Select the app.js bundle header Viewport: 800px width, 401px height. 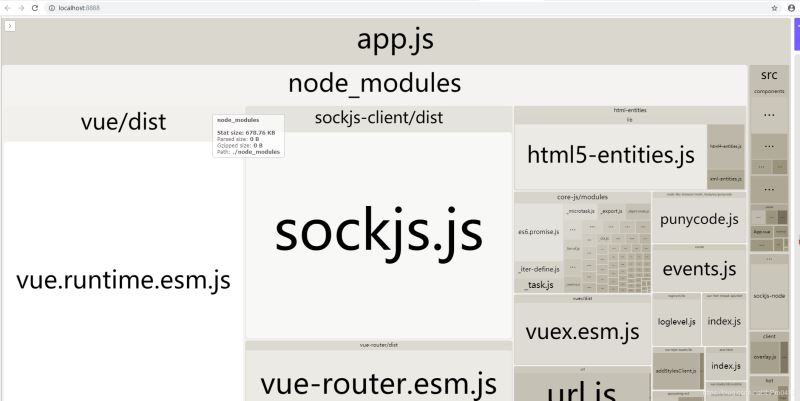tap(395, 40)
